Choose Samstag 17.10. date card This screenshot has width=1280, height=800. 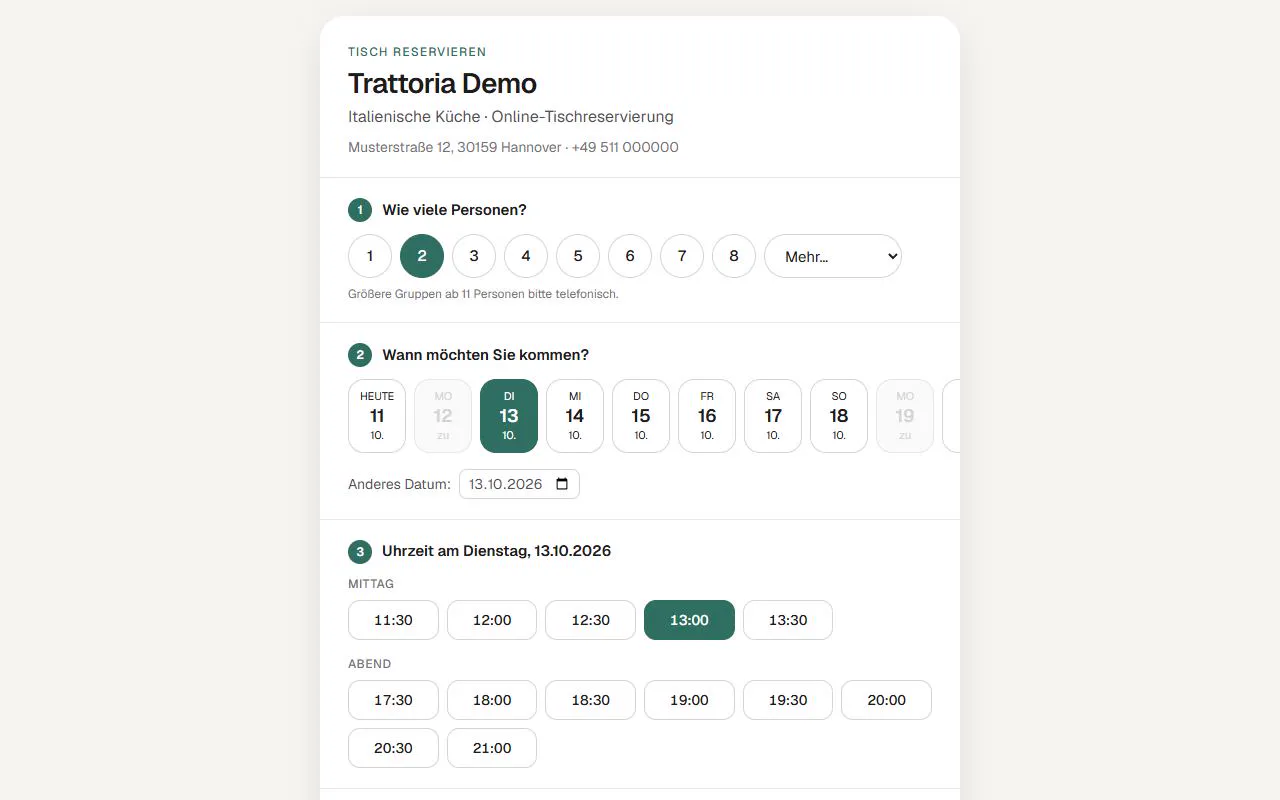[x=773, y=416]
